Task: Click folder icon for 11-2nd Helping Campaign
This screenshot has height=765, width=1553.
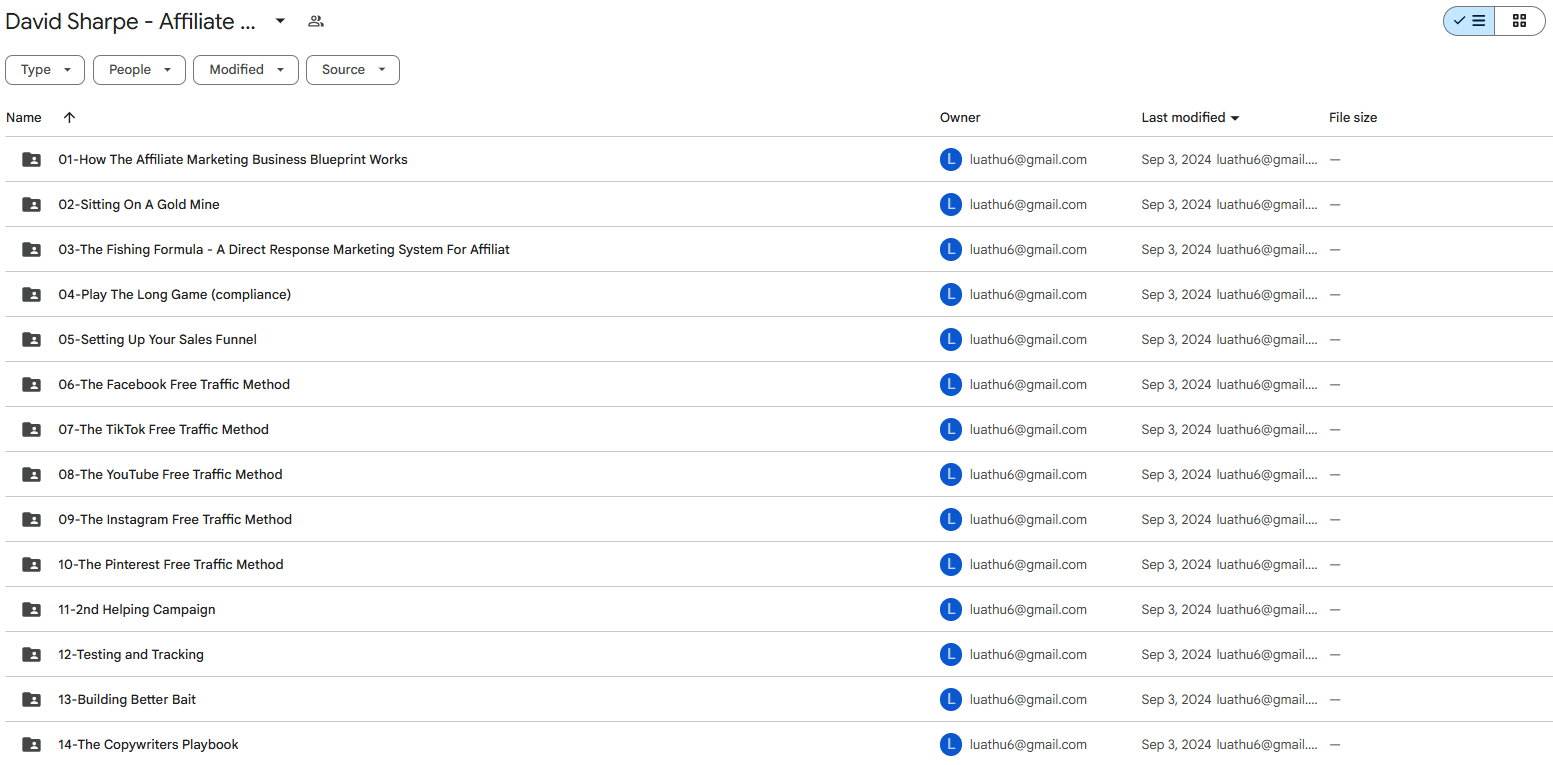Action: (32, 610)
